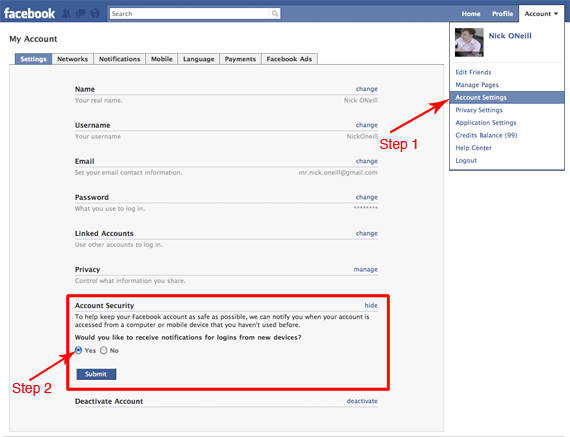Click change link for Name

coord(366,89)
